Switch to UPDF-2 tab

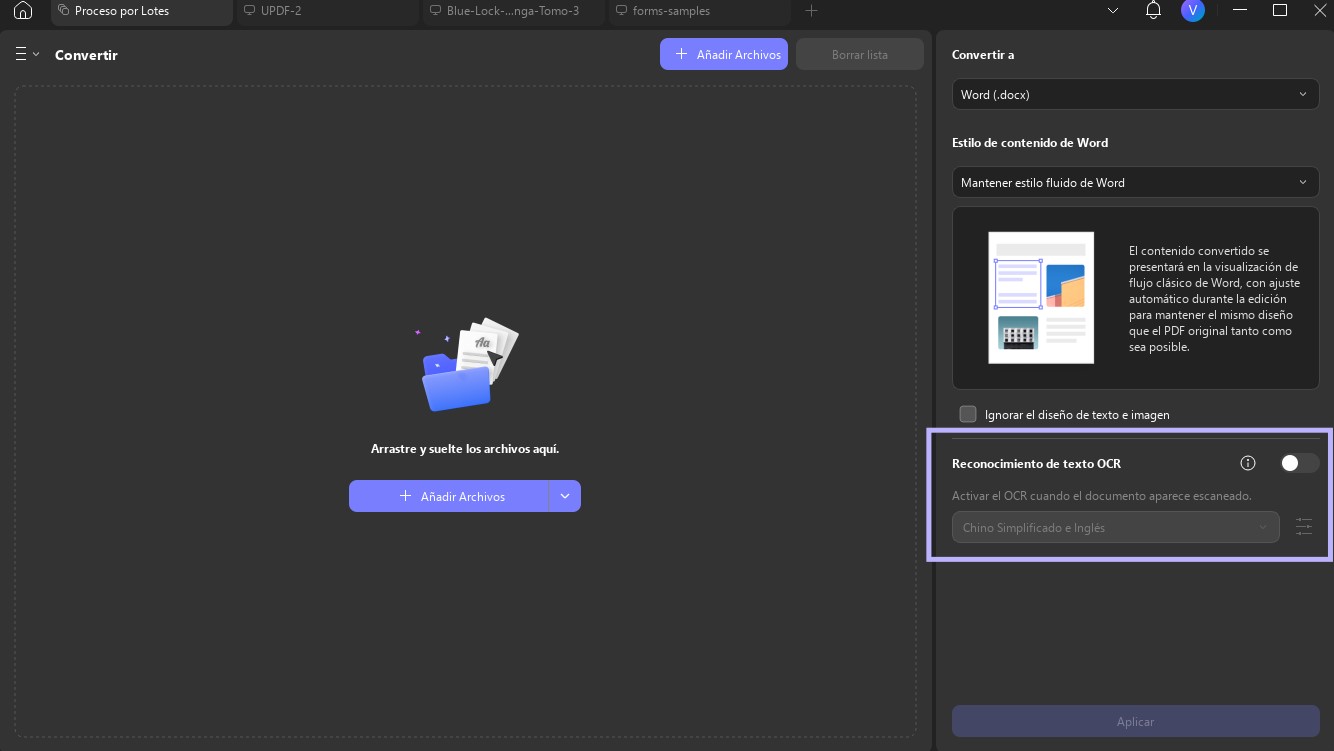(x=326, y=11)
